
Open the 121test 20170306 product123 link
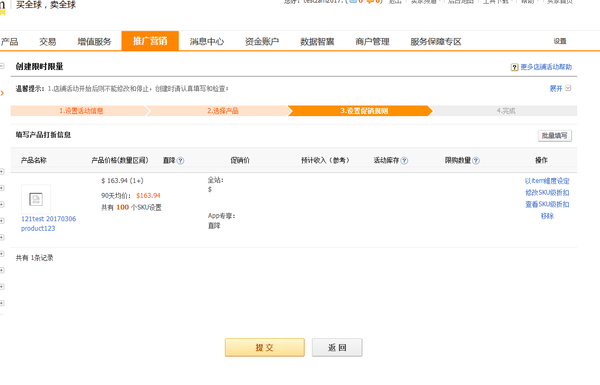(48, 223)
